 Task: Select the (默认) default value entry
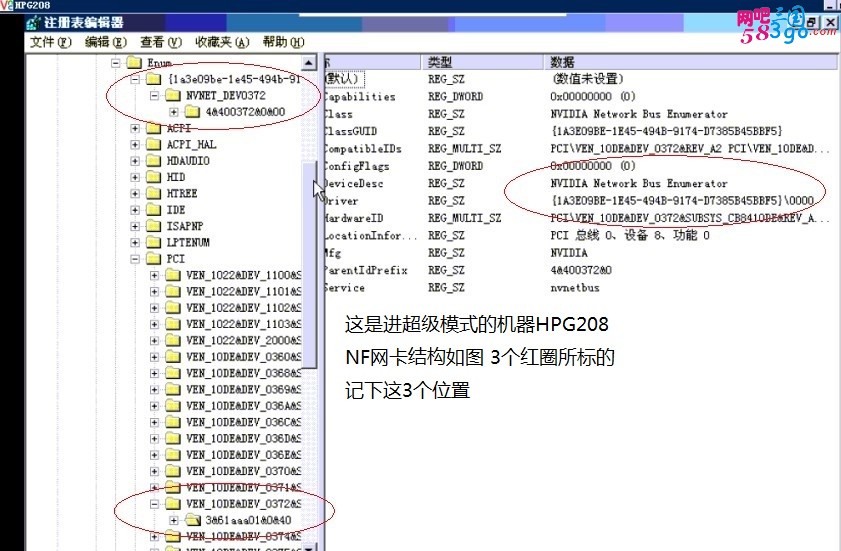[x=344, y=79]
